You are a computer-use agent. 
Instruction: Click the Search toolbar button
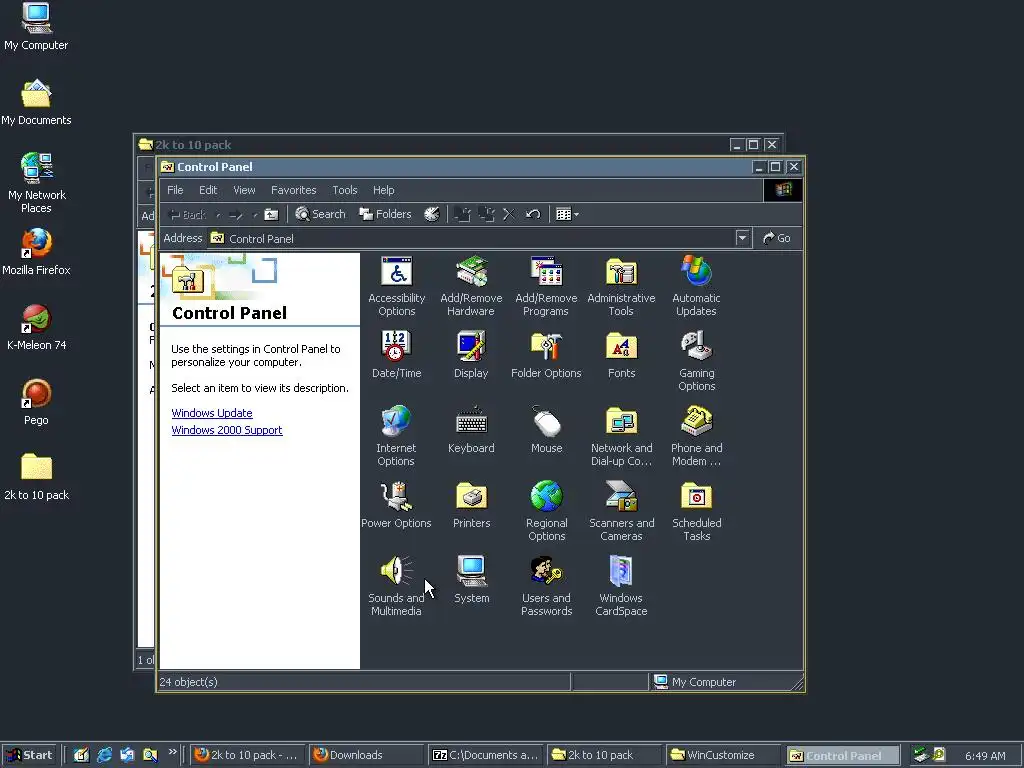click(320, 214)
